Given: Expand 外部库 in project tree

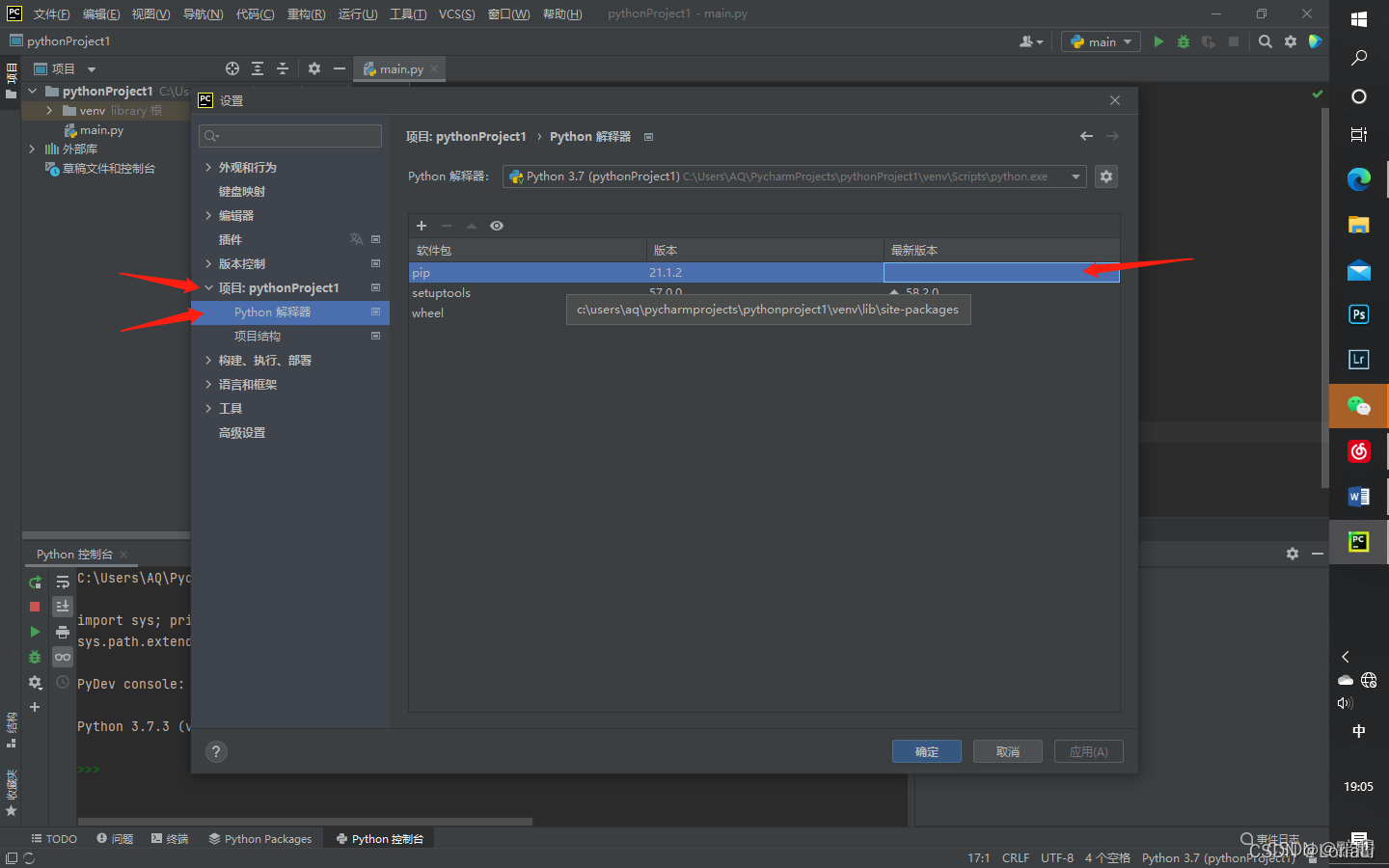Looking at the screenshot, I should pyautogui.click(x=32, y=149).
